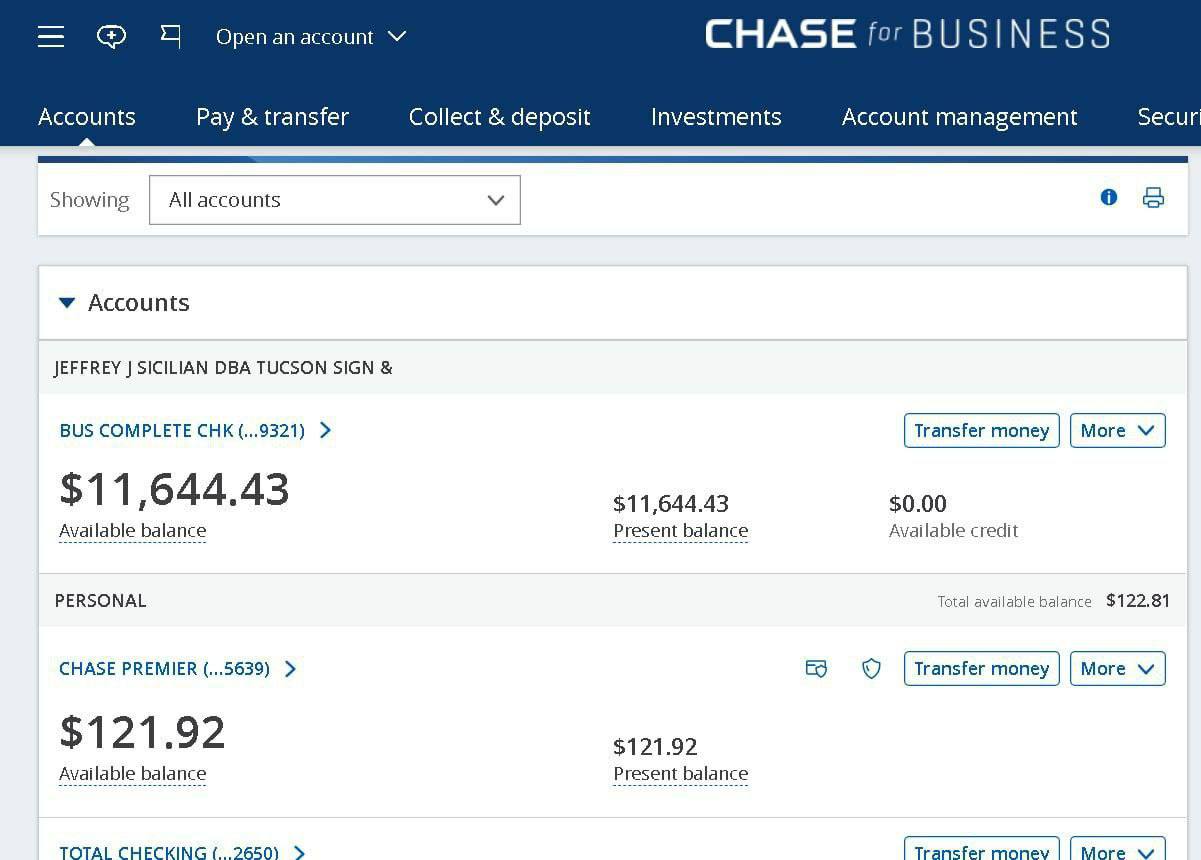Open the CHASE PREMIER (...5639) account link
Image resolution: width=1201 pixels, height=860 pixels.
164,669
